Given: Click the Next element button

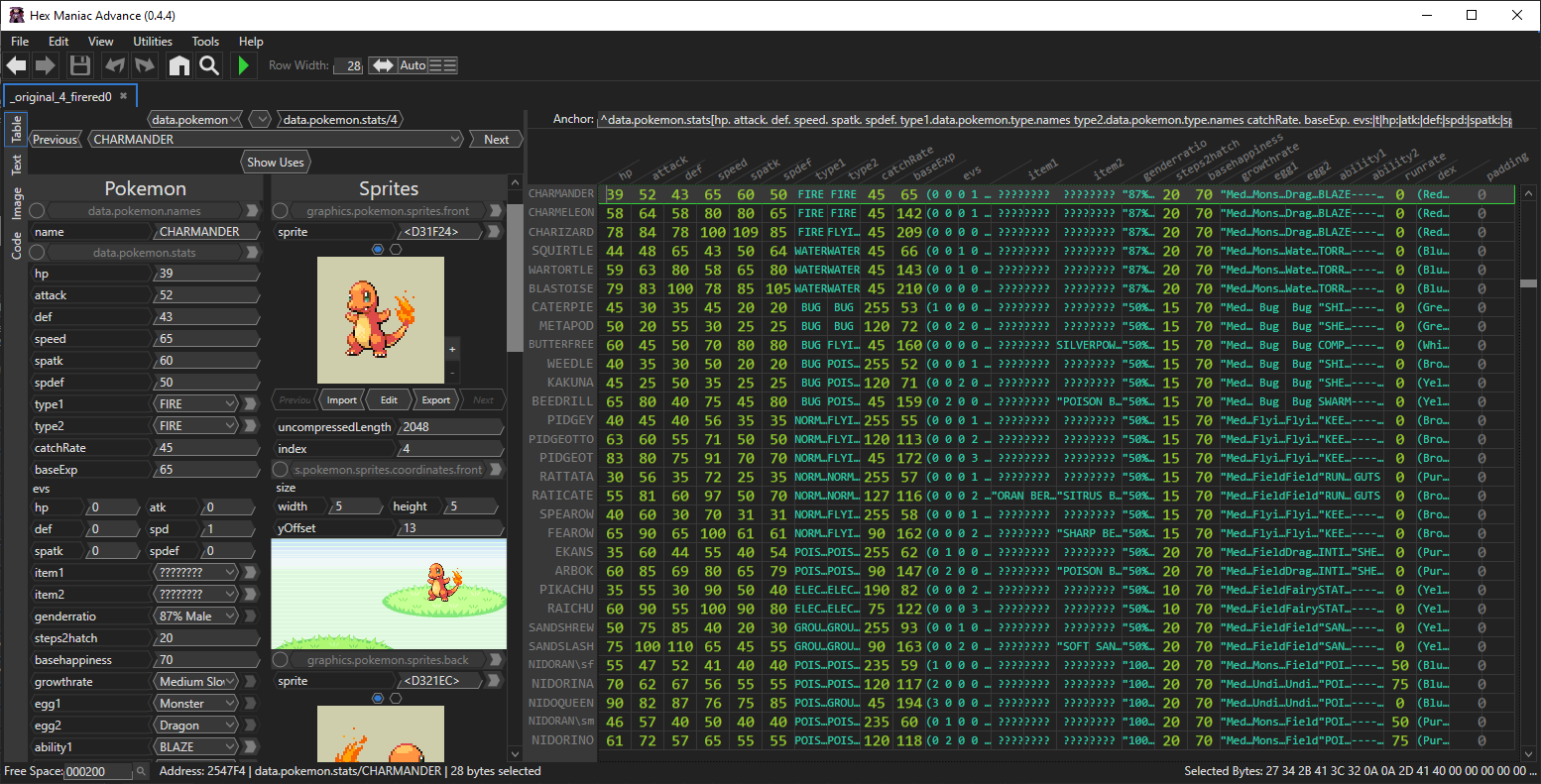Looking at the screenshot, I should 496,140.
